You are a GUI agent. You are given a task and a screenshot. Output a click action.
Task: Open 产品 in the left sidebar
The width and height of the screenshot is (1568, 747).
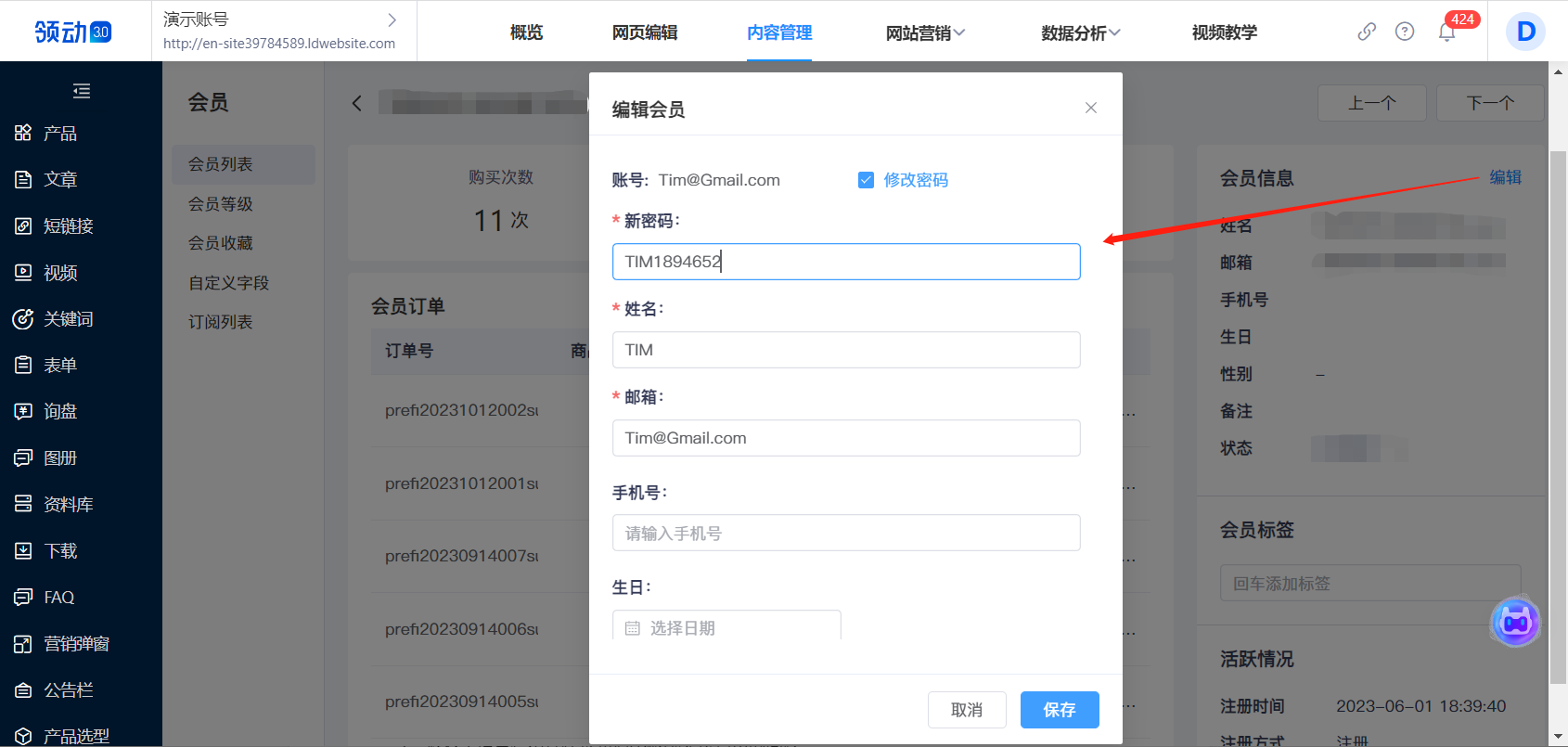point(60,134)
